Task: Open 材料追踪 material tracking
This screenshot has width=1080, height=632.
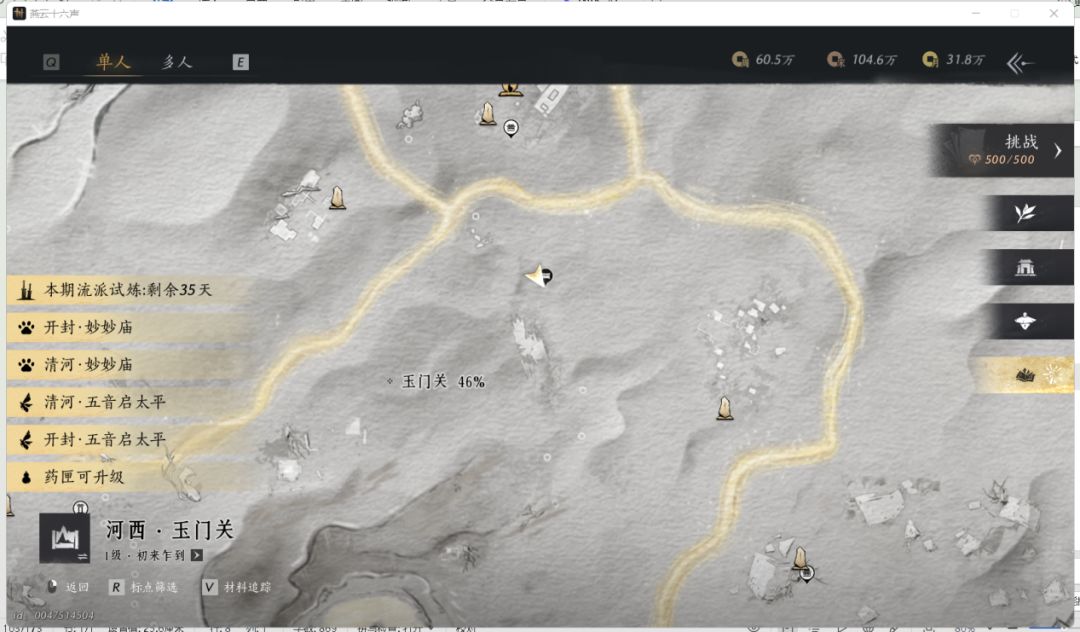Action: coord(236,587)
